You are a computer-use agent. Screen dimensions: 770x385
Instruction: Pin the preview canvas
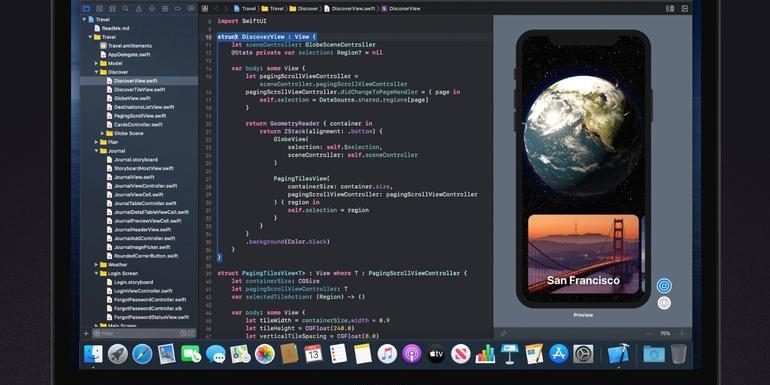click(503, 333)
